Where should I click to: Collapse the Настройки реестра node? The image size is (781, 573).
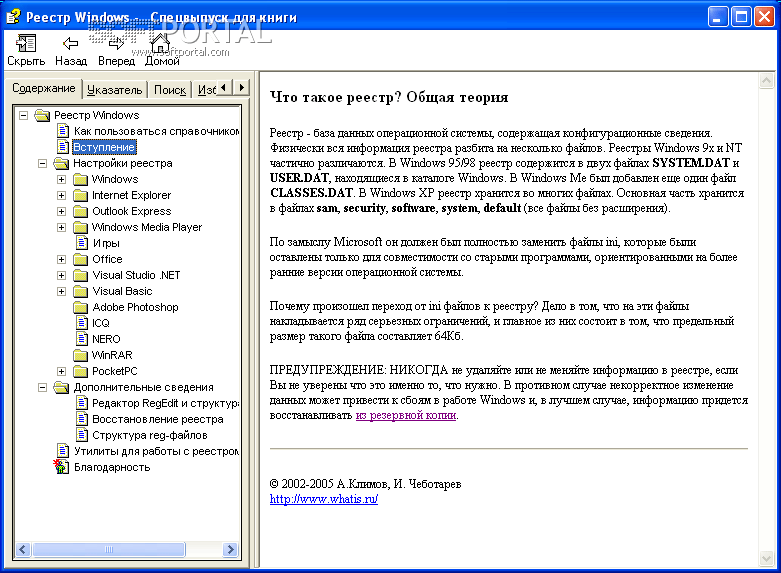point(42,163)
